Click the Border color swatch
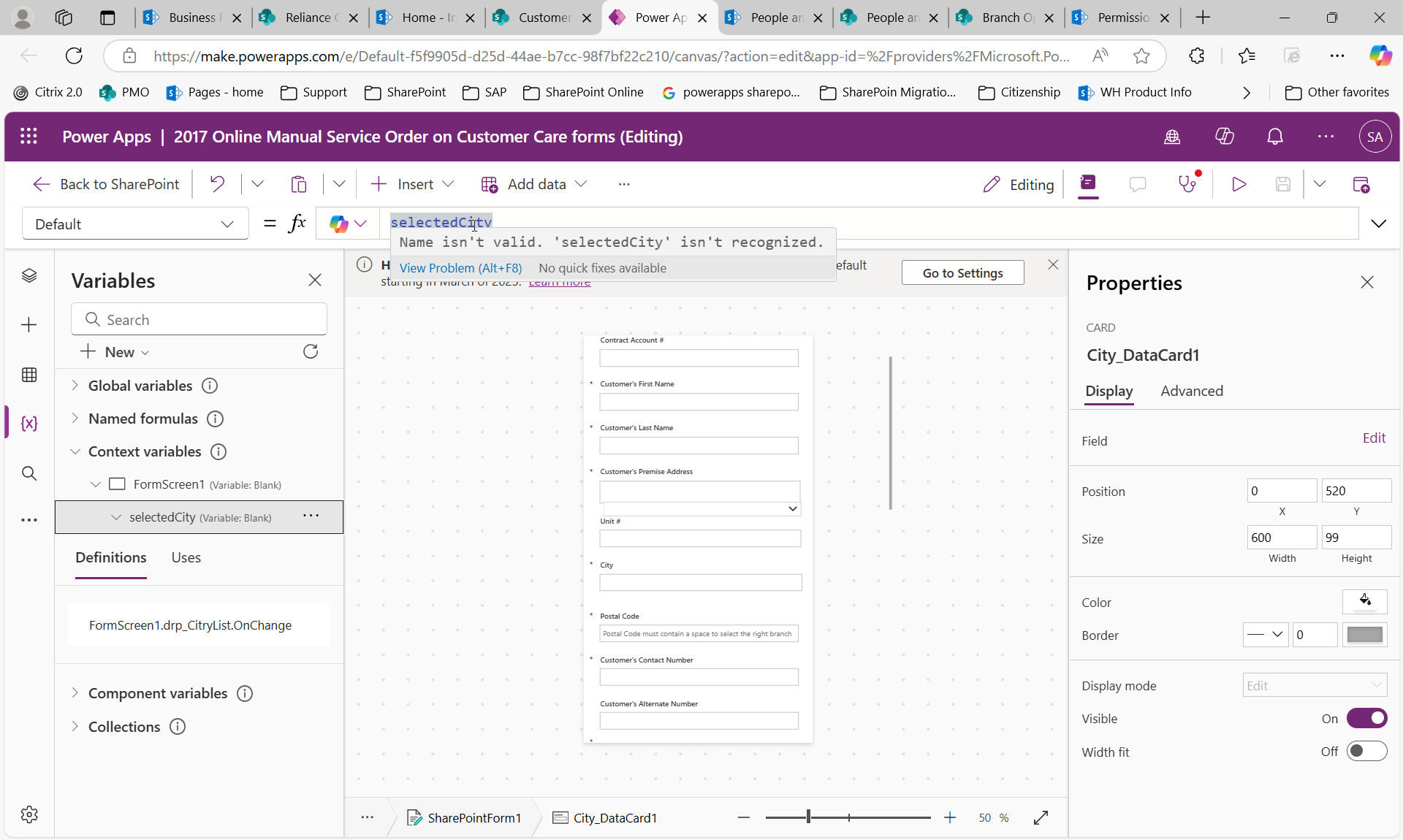This screenshot has width=1403, height=840. coord(1364,635)
